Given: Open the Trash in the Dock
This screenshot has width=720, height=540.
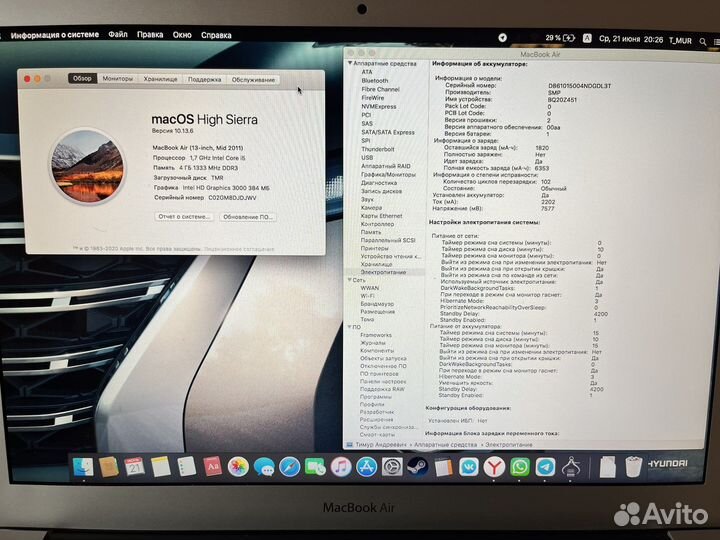Looking at the screenshot, I should pyautogui.click(x=634, y=467).
